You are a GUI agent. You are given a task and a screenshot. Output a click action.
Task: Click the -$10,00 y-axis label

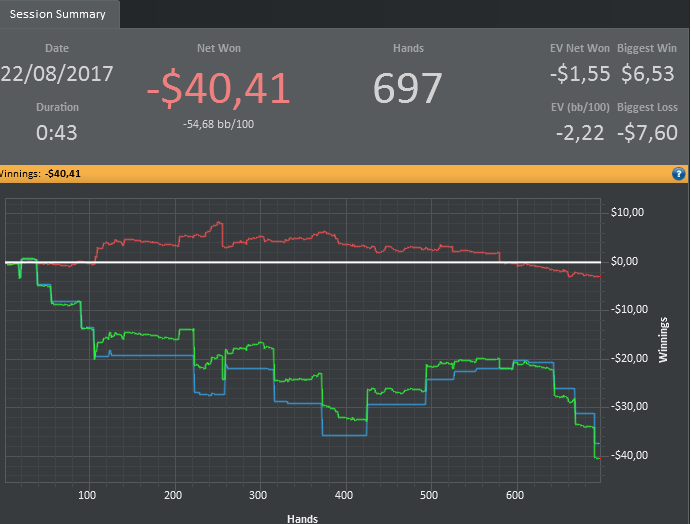(629, 309)
